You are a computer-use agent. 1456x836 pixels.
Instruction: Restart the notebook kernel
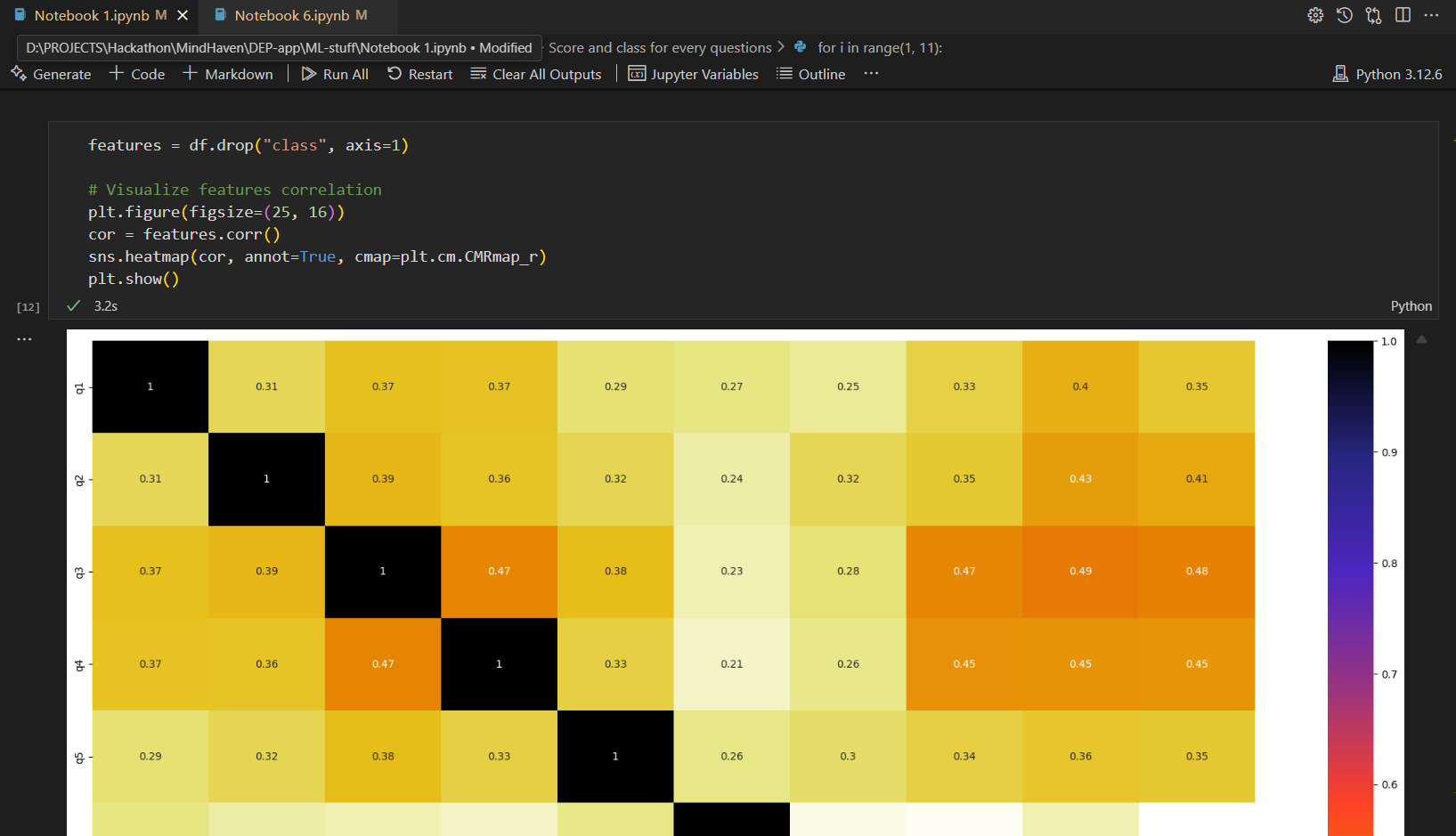tap(420, 74)
